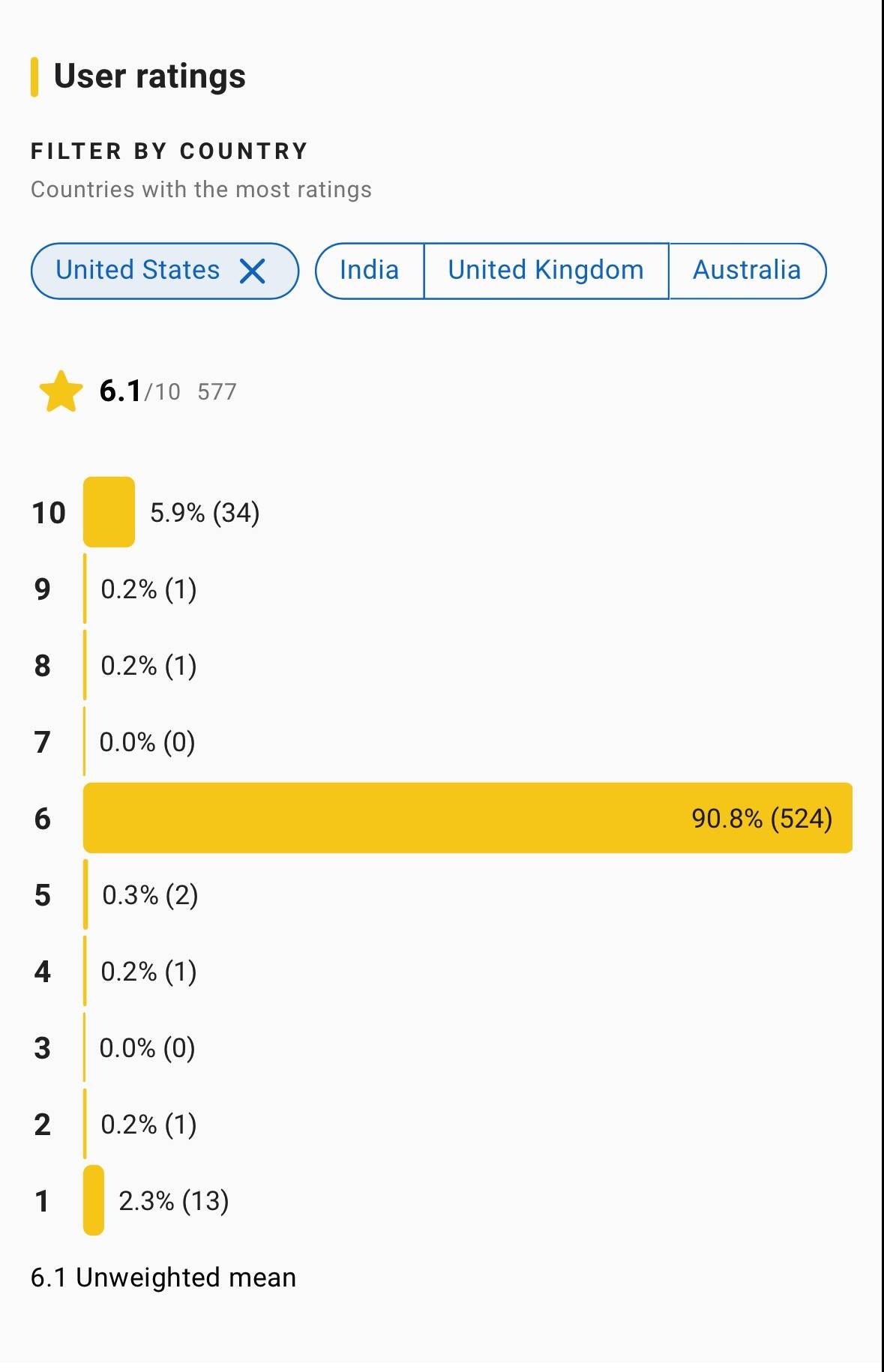Click the 6-star rating bar (90.8%)
This screenshot has height=1372, width=884.
coord(467,818)
